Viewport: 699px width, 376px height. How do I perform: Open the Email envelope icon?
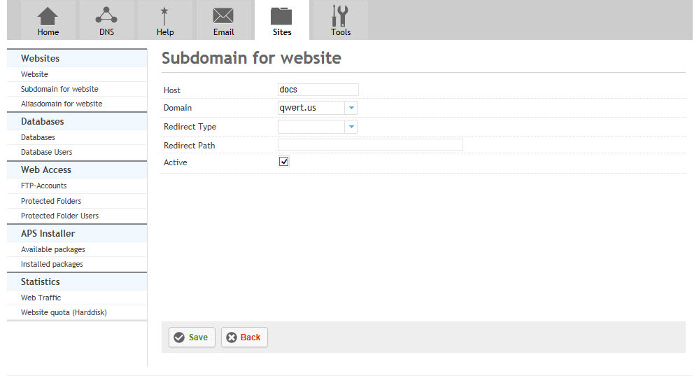tap(223, 16)
